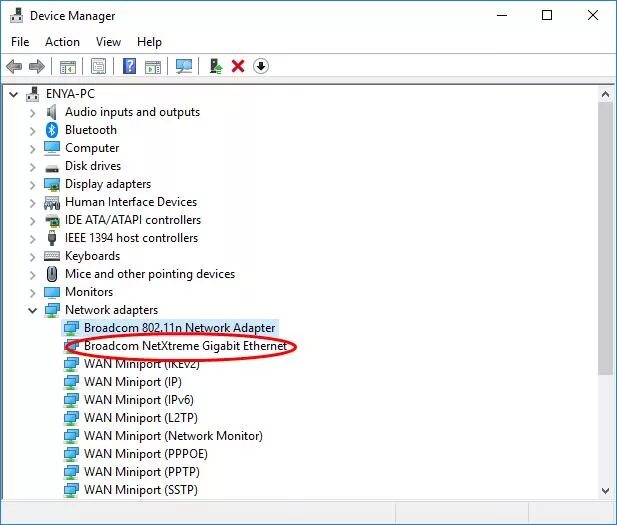The width and height of the screenshot is (617, 525).
Task: Expand IDE ATA/ATAPI controllers
Action: [x=33, y=221]
